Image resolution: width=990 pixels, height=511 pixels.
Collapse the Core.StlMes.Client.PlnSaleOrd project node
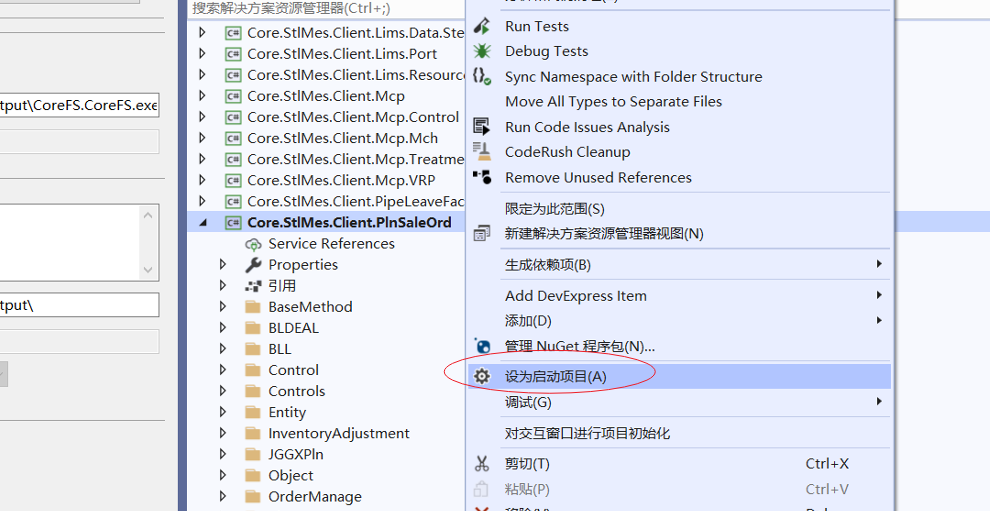(x=203, y=223)
